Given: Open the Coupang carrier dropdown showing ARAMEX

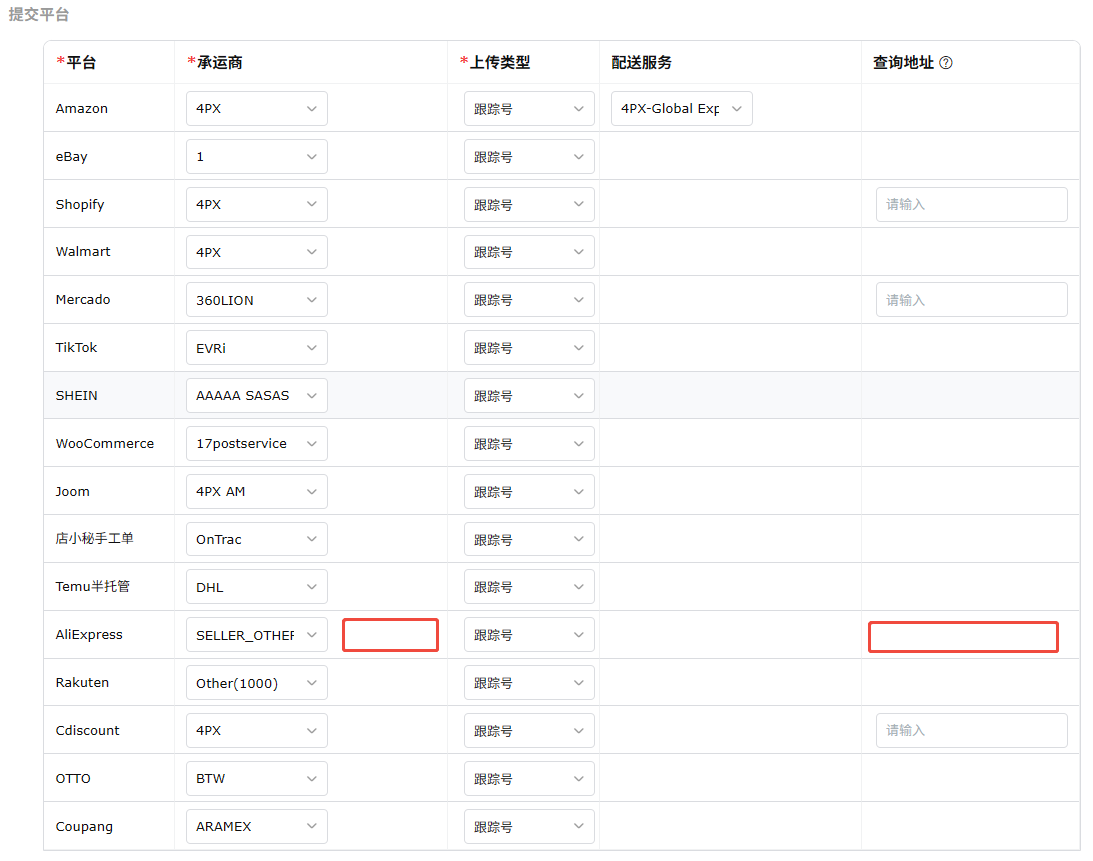Looking at the screenshot, I should (257, 826).
